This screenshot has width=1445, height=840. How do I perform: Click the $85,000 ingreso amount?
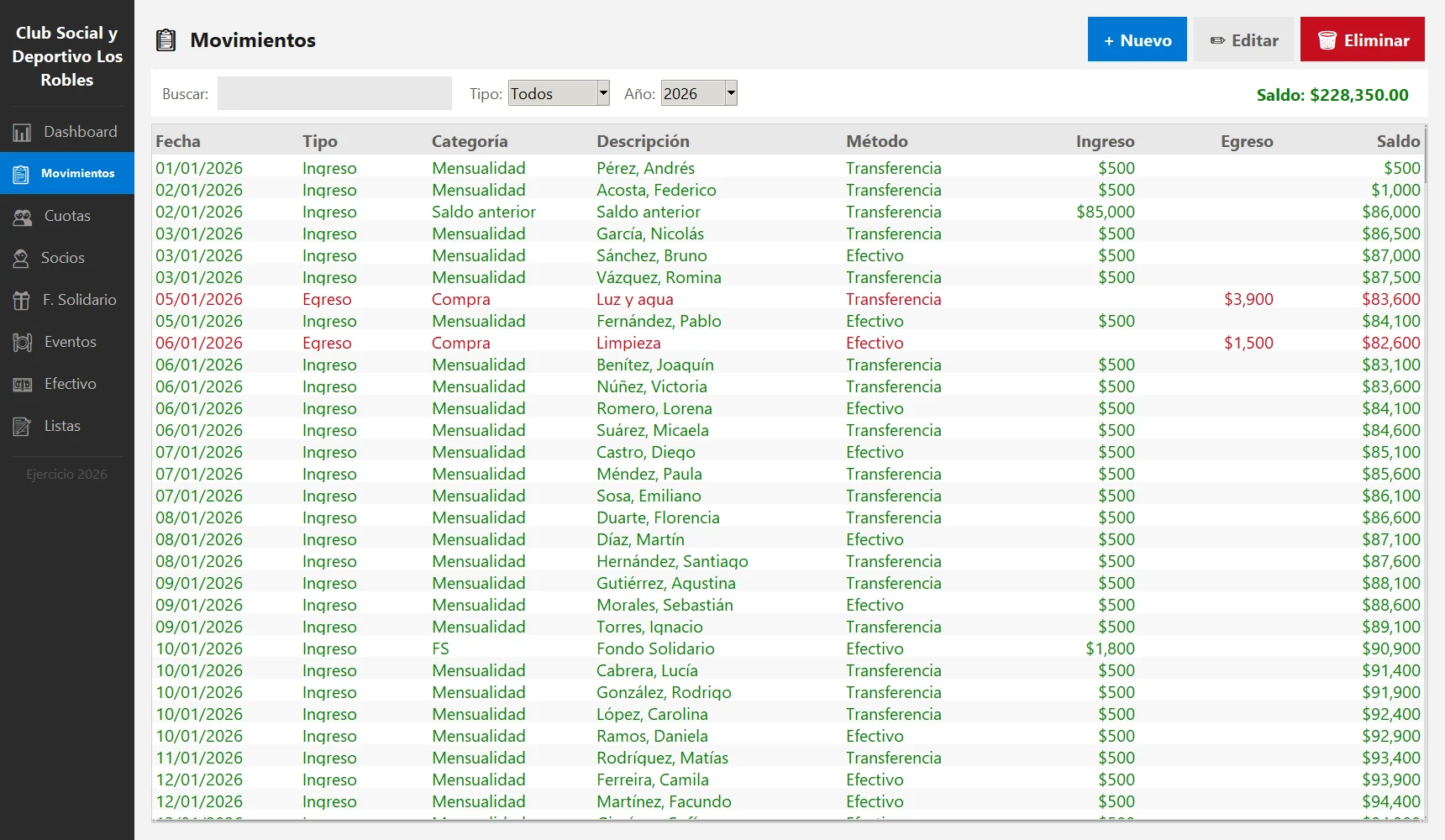pyautogui.click(x=1106, y=212)
